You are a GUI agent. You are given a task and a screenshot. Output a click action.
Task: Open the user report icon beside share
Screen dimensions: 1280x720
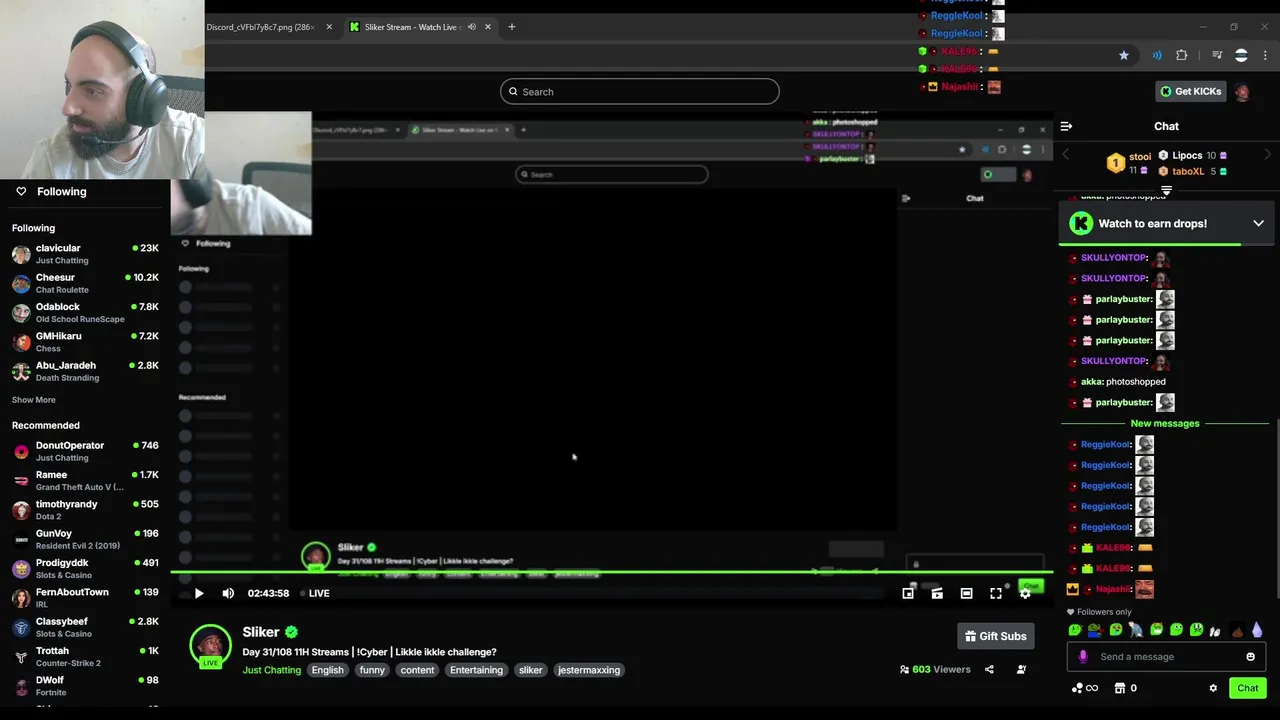pos(1021,670)
